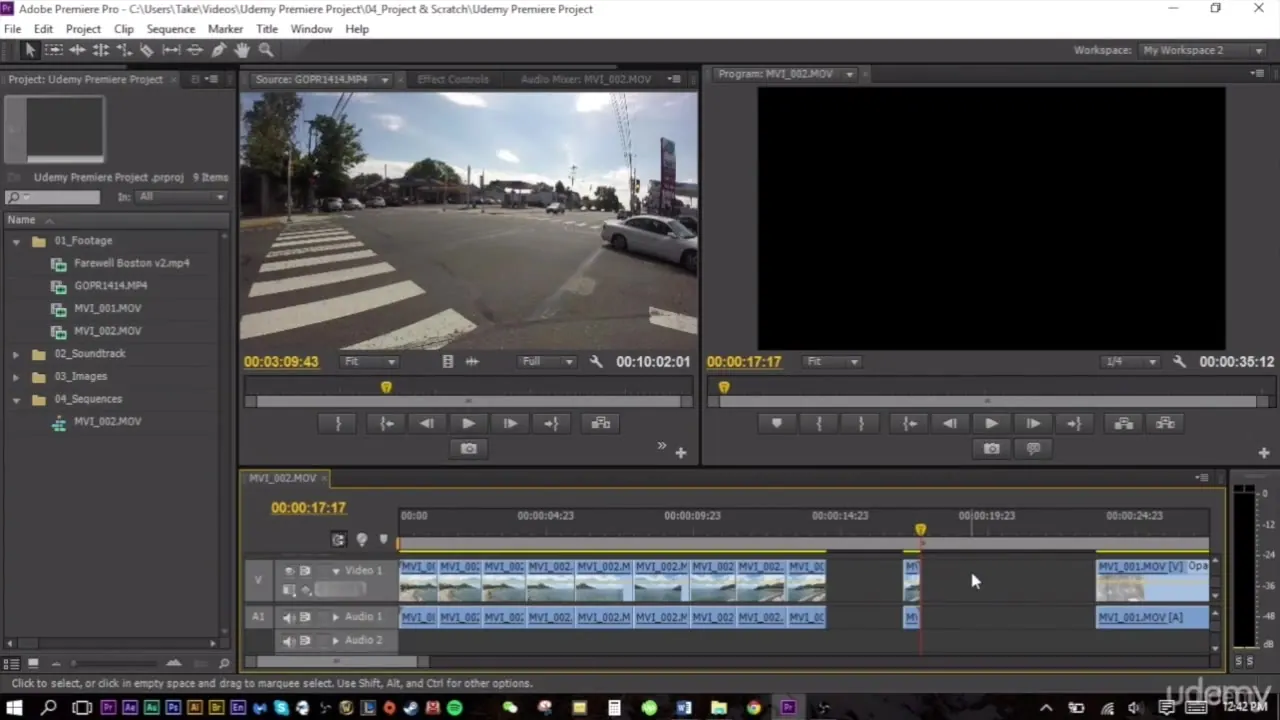Toggle Snap in the timeline

click(339, 540)
